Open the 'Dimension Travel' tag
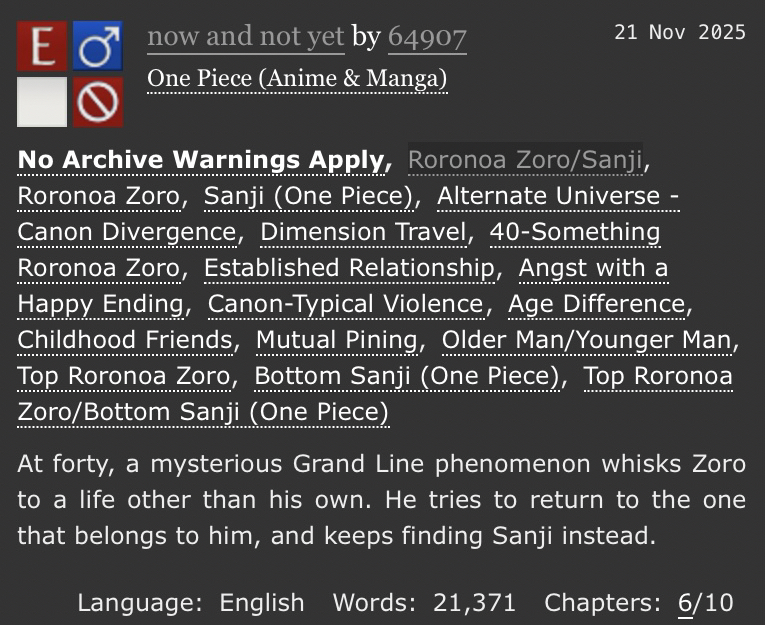The image size is (765, 625). click(367, 232)
